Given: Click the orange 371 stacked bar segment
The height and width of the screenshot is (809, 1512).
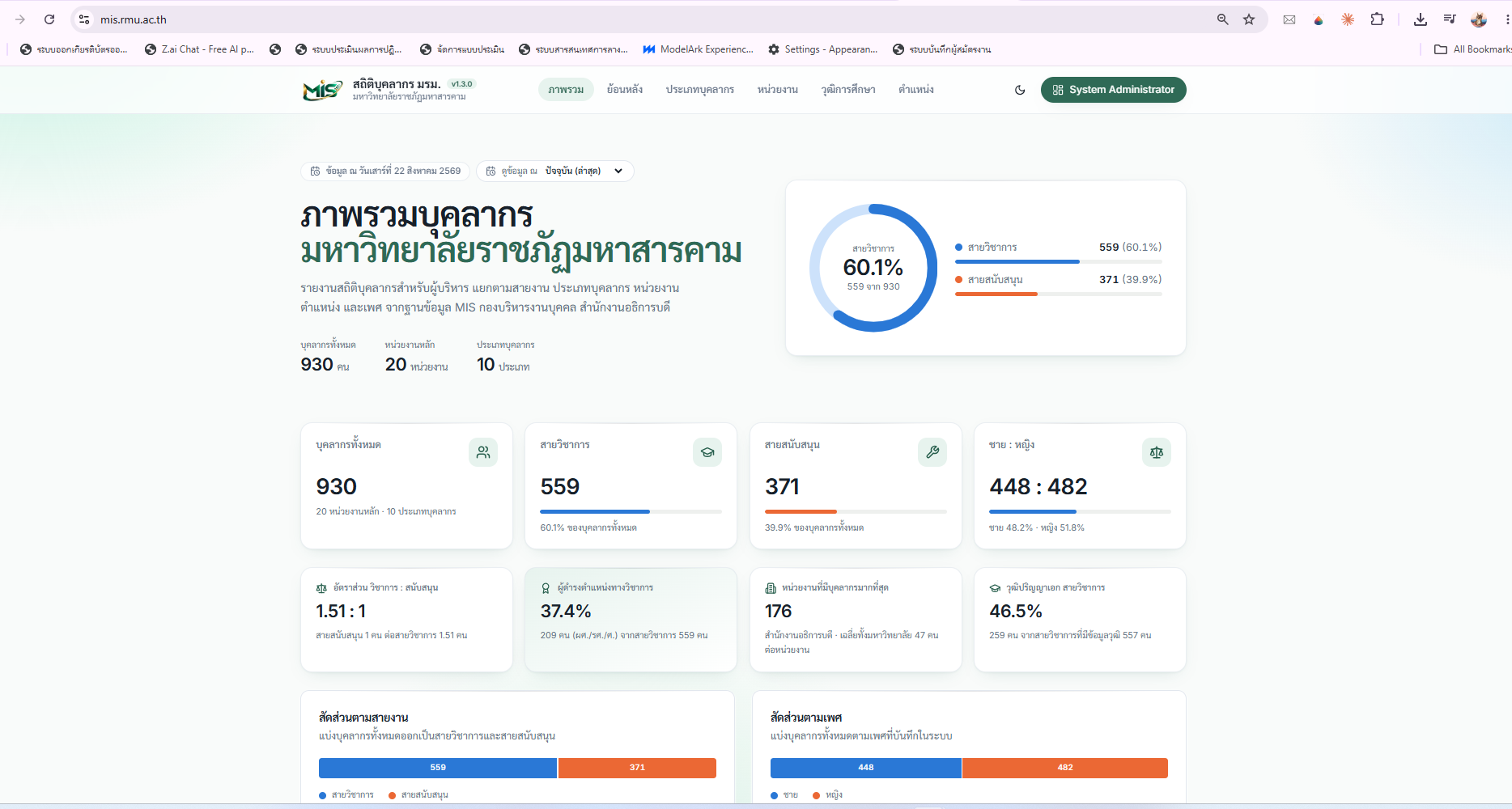Looking at the screenshot, I should [637, 768].
